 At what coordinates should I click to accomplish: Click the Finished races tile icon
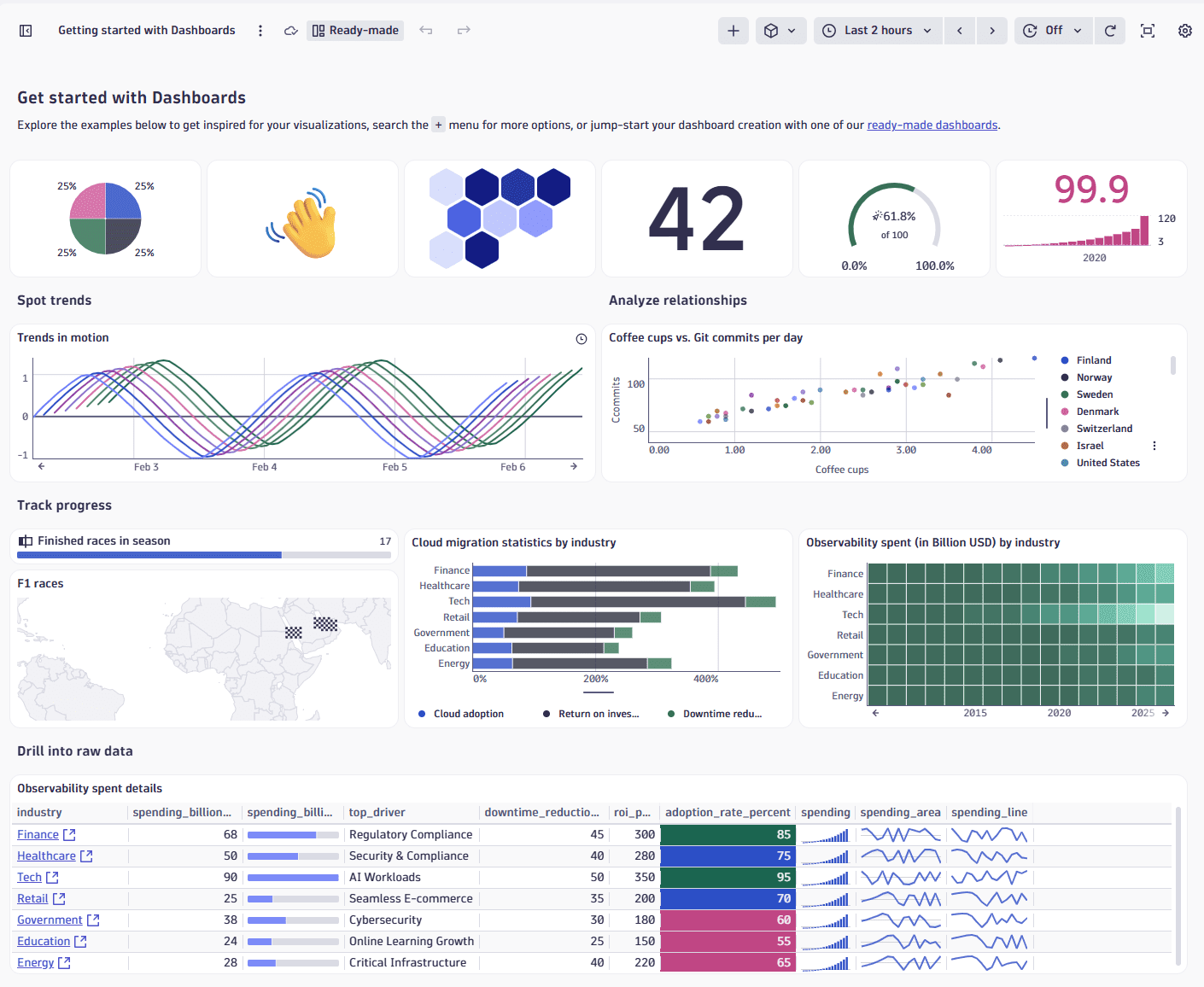(26, 541)
